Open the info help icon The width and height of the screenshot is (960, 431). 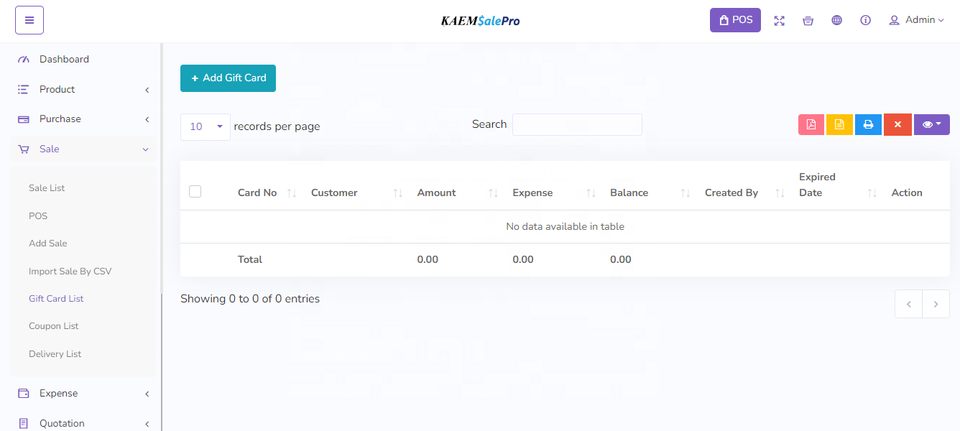(865, 20)
